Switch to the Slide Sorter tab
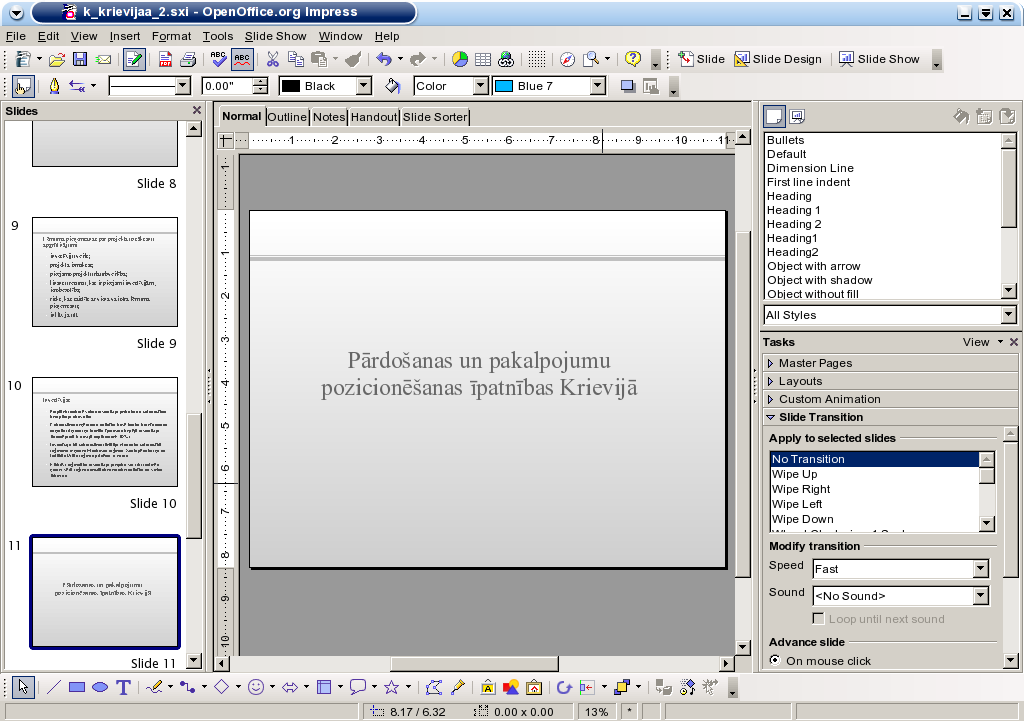 [435, 117]
